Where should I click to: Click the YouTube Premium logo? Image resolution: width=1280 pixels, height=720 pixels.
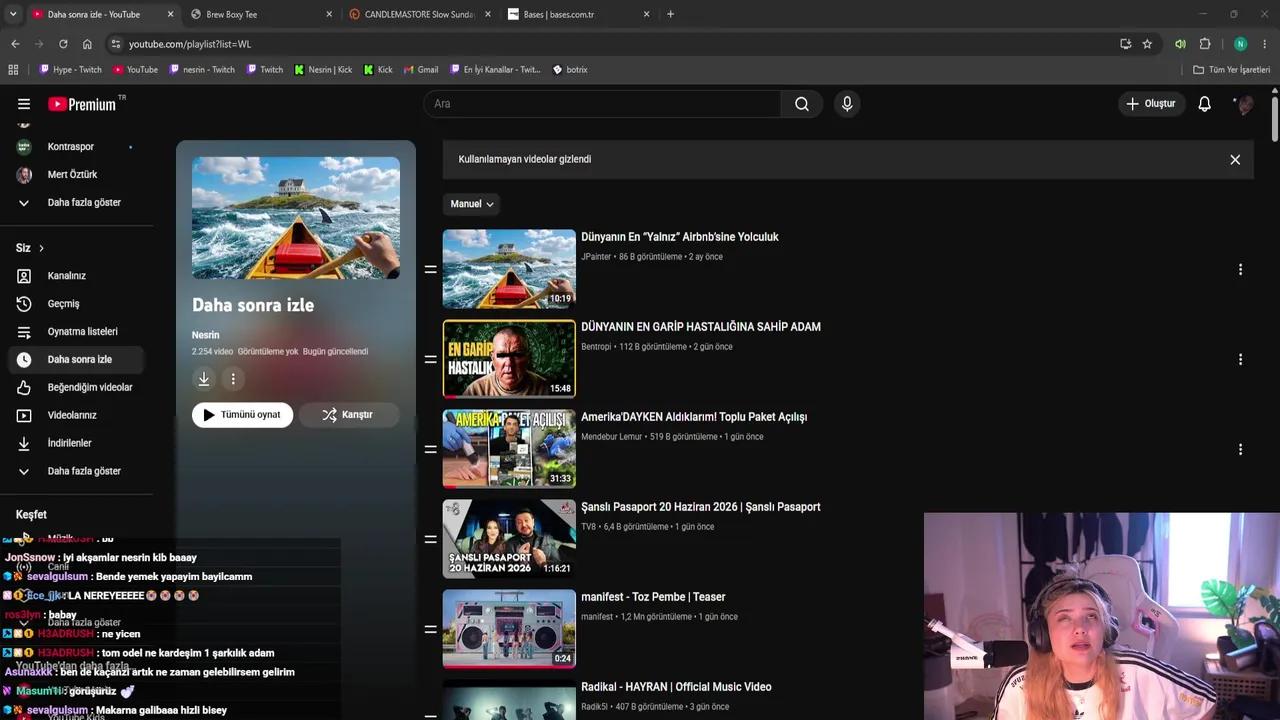click(82, 104)
